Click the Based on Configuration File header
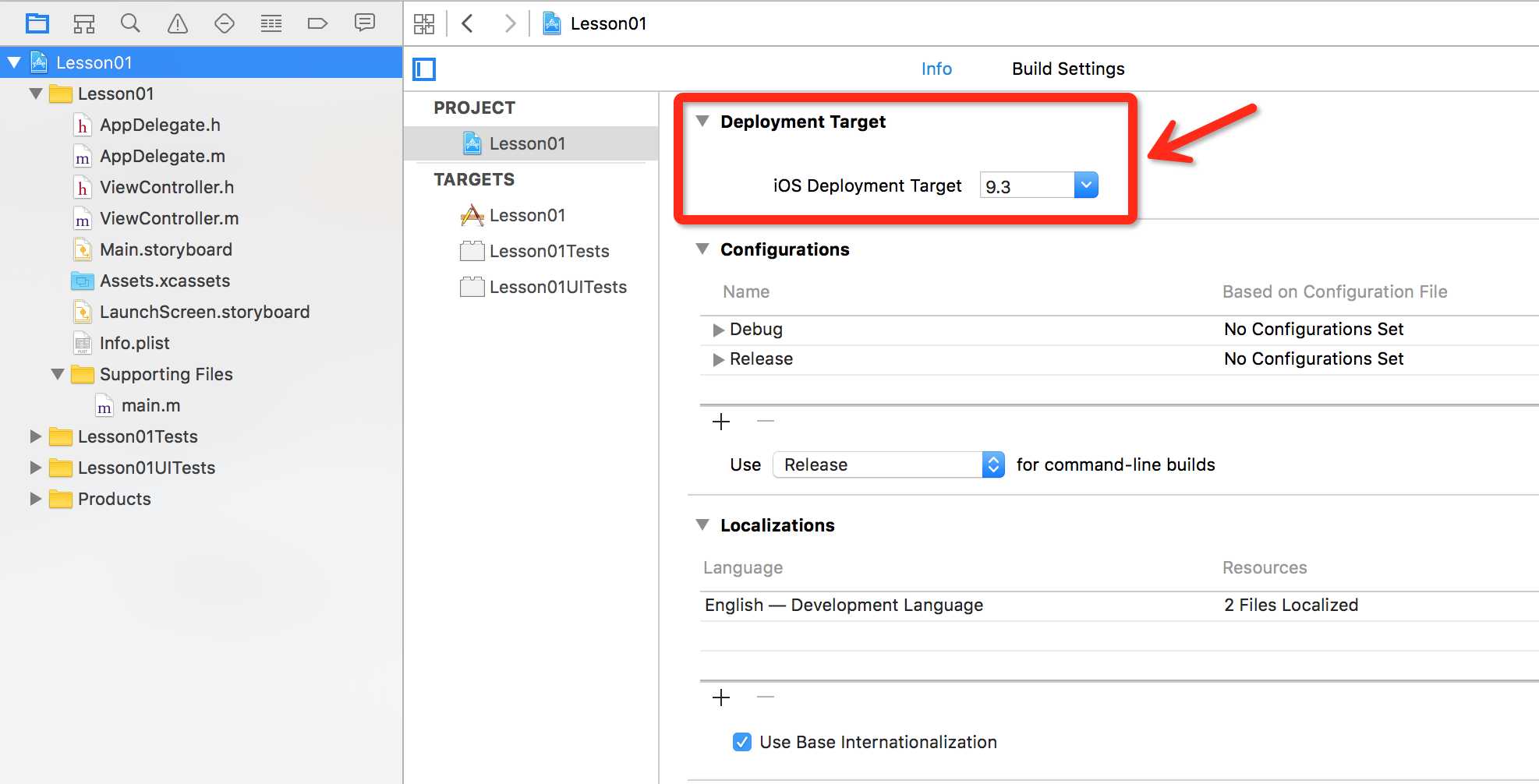This screenshot has width=1539, height=784. tap(1335, 291)
